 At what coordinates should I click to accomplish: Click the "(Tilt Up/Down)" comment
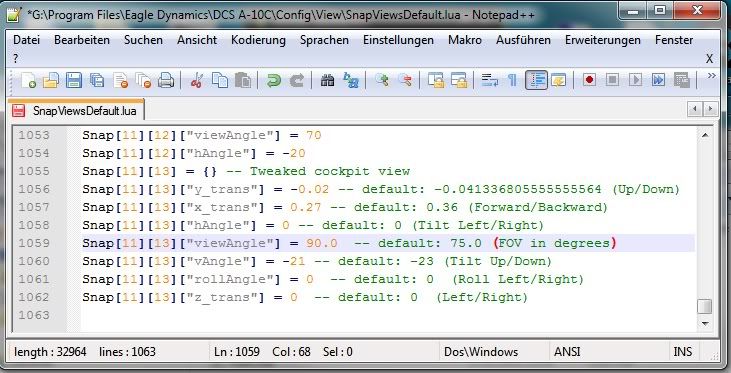[x=497, y=261]
